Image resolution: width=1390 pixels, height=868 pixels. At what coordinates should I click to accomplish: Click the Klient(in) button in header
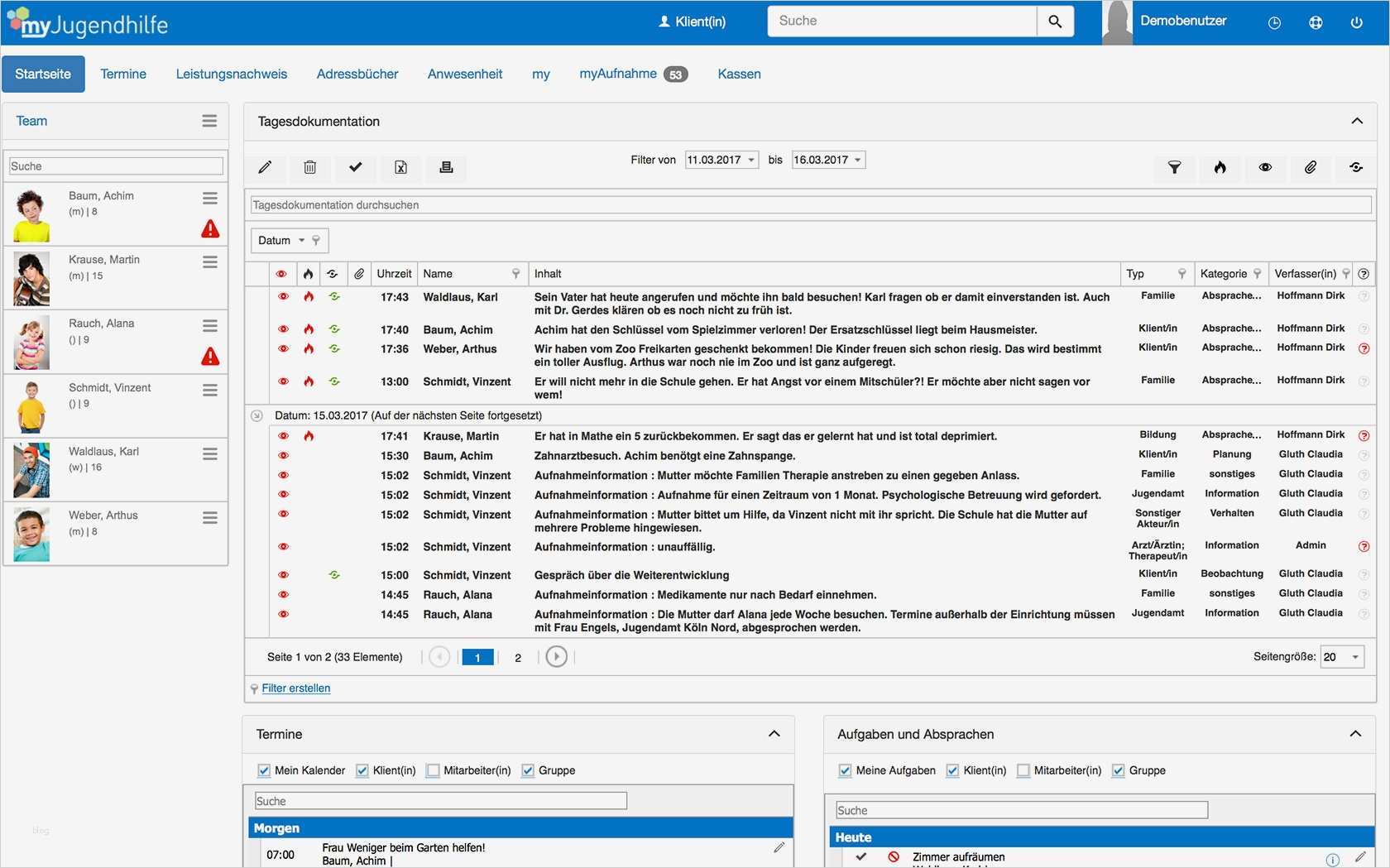693,22
